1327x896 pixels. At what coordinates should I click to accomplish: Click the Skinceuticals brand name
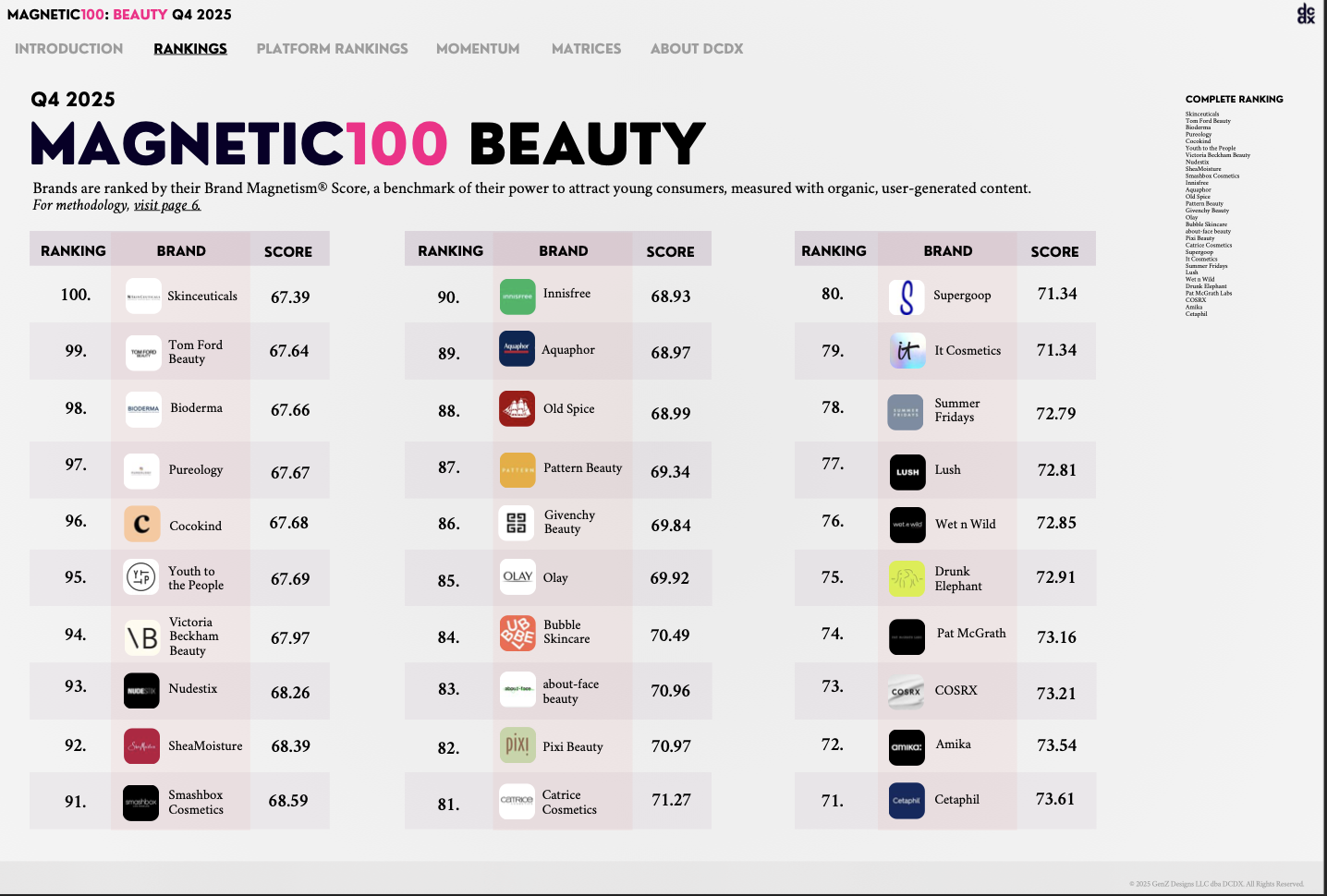202,297
